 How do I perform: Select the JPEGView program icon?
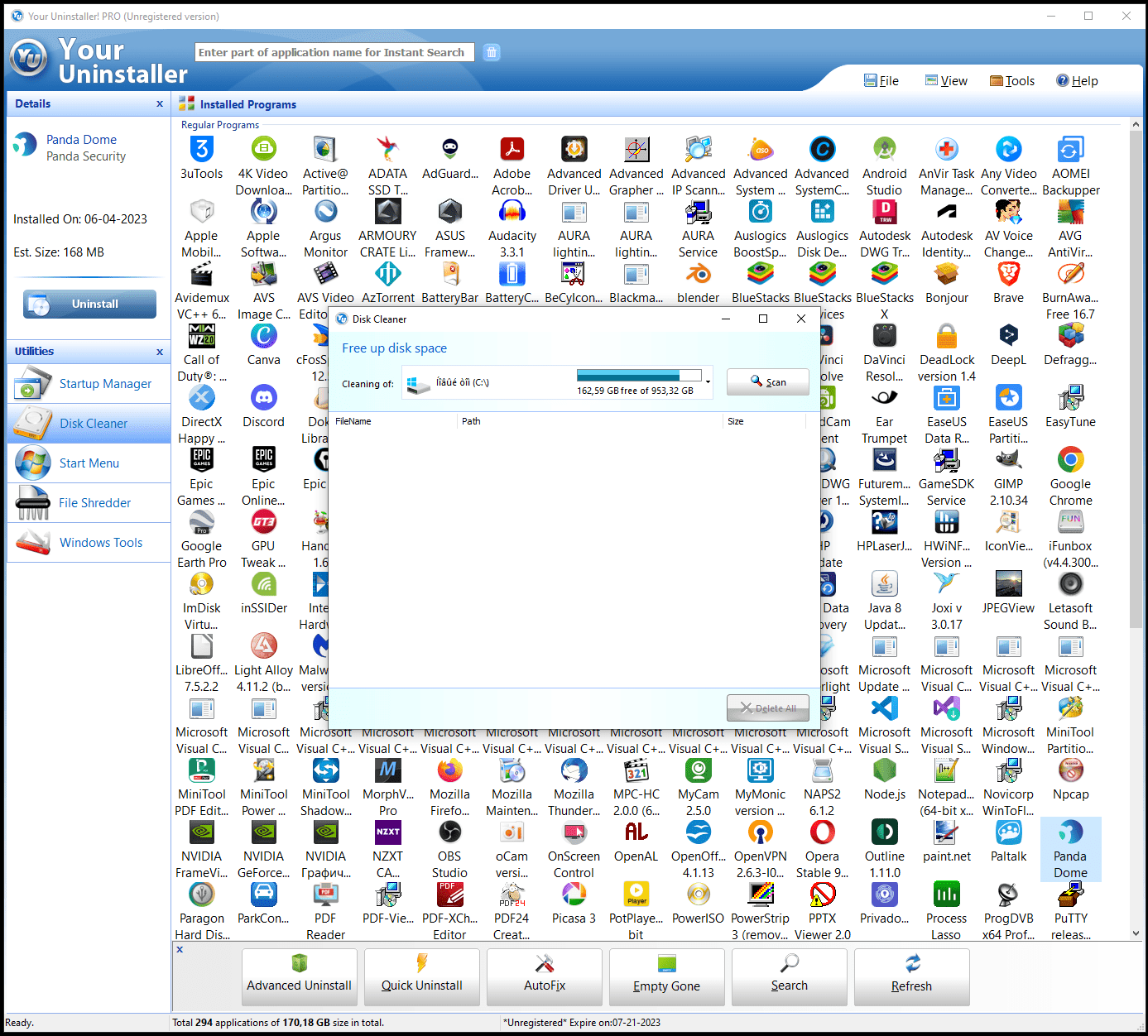click(x=1009, y=584)
